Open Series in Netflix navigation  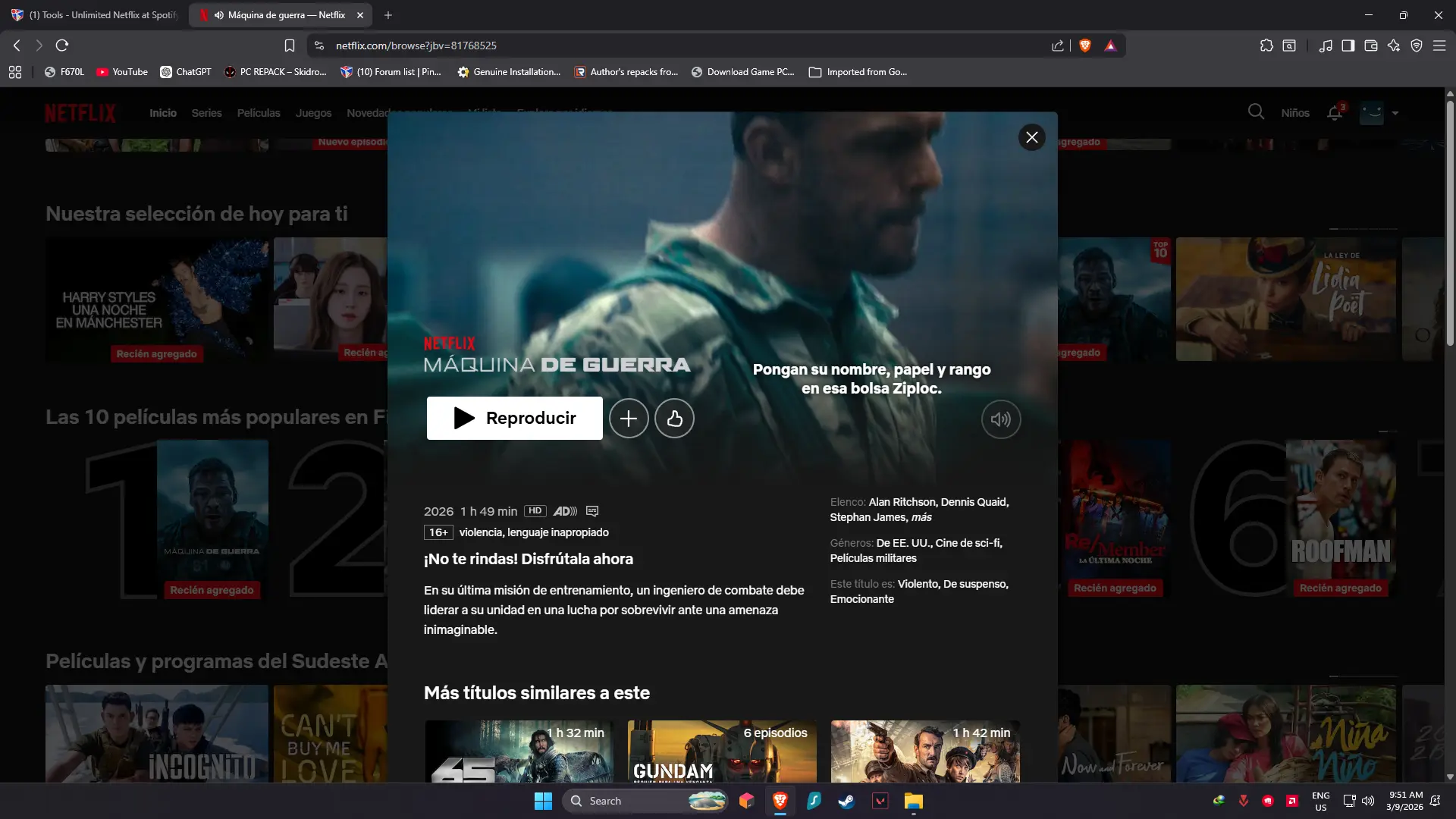[206, 112]
